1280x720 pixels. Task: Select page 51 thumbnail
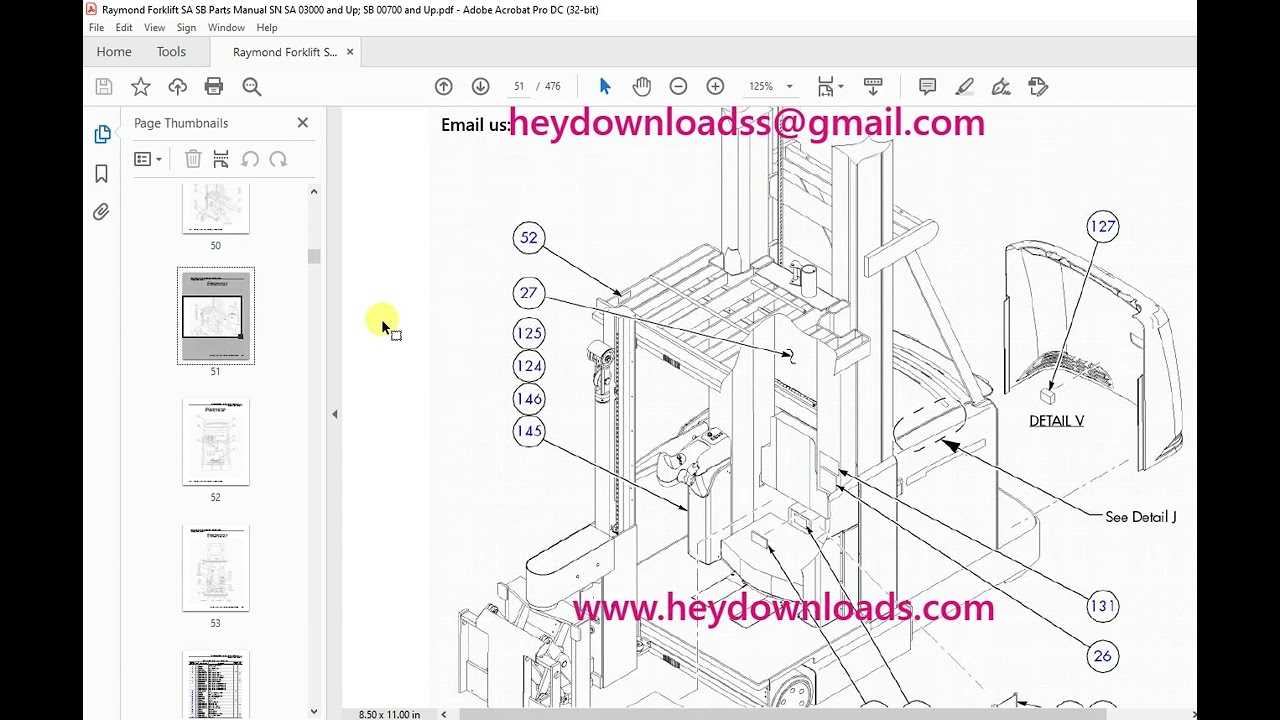pos(216,316)
